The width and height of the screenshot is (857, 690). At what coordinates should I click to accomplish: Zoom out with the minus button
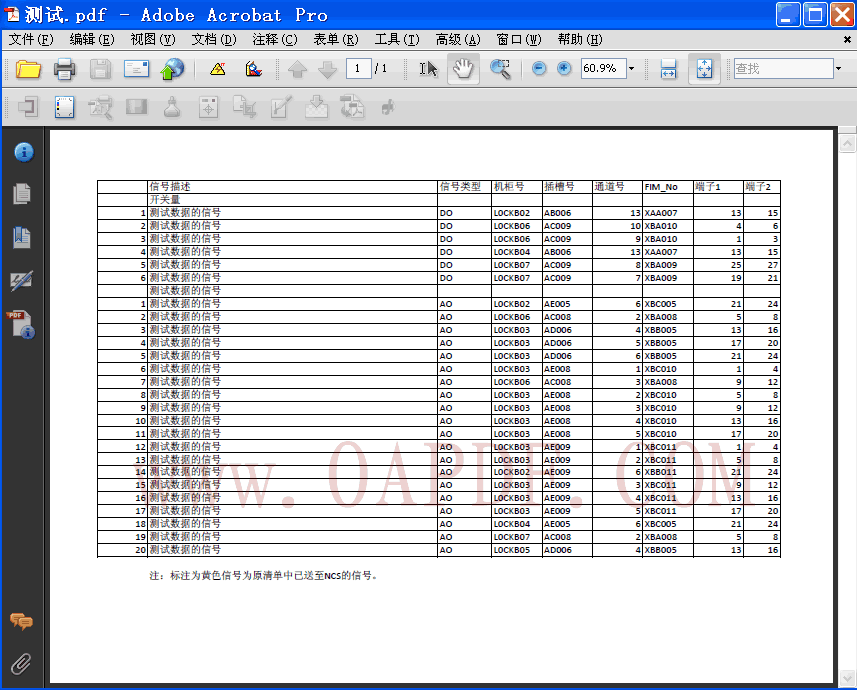click(x=539, y=68)
